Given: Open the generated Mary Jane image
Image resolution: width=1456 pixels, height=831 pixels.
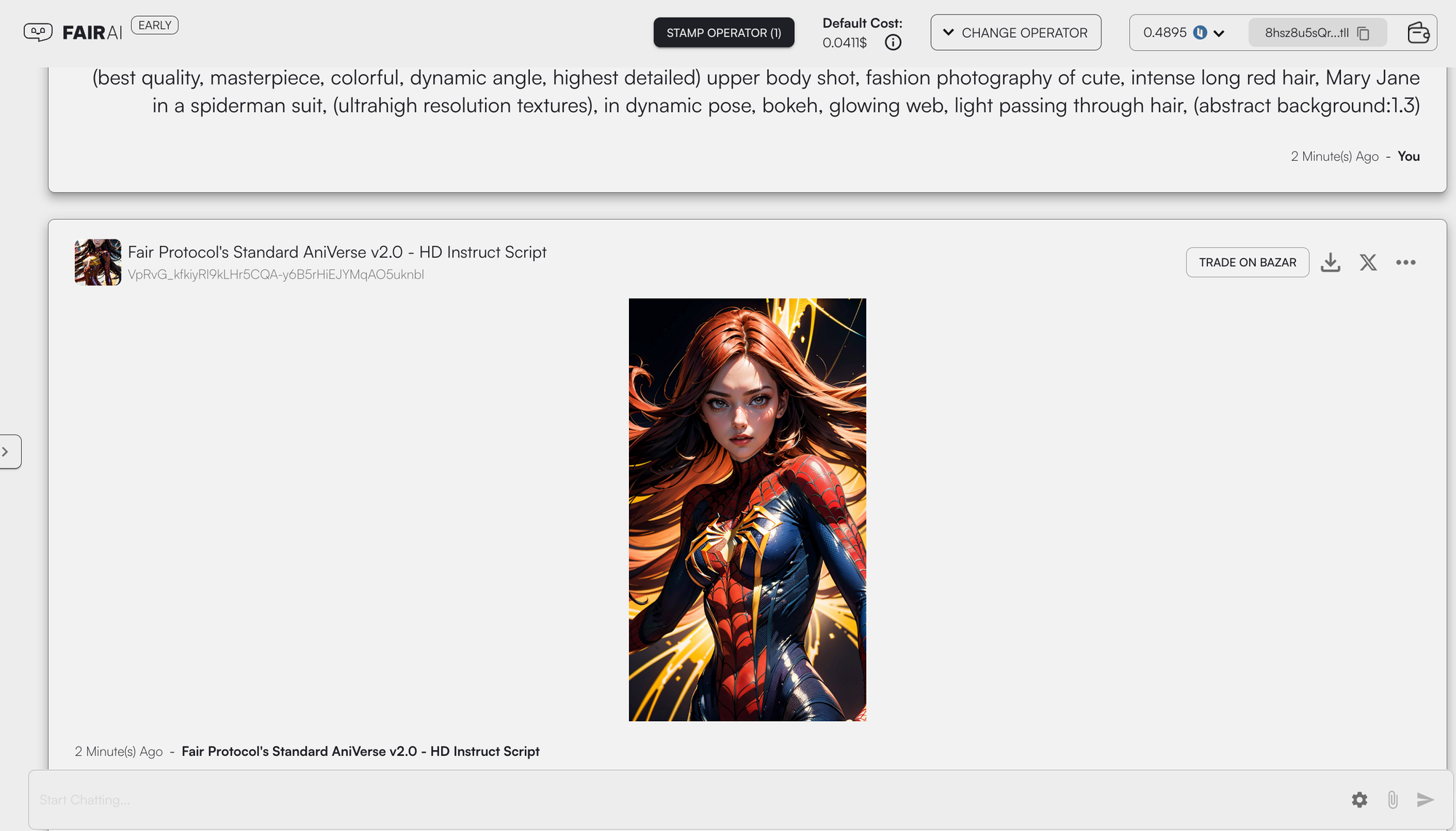Looking at the screenshot, I should [748, 509].
